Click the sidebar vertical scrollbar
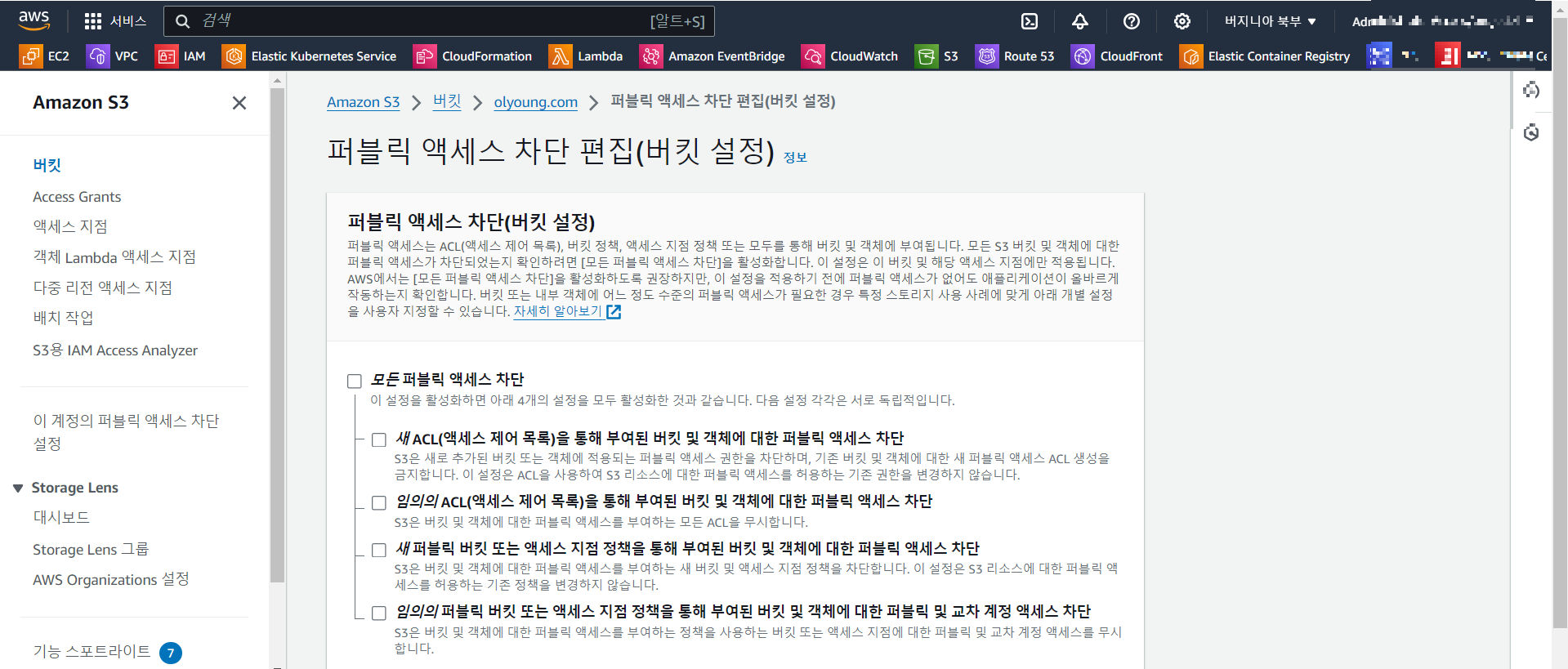Viewport: 1568px width, 669px height. pyautogui.click(x=278, y=335)
